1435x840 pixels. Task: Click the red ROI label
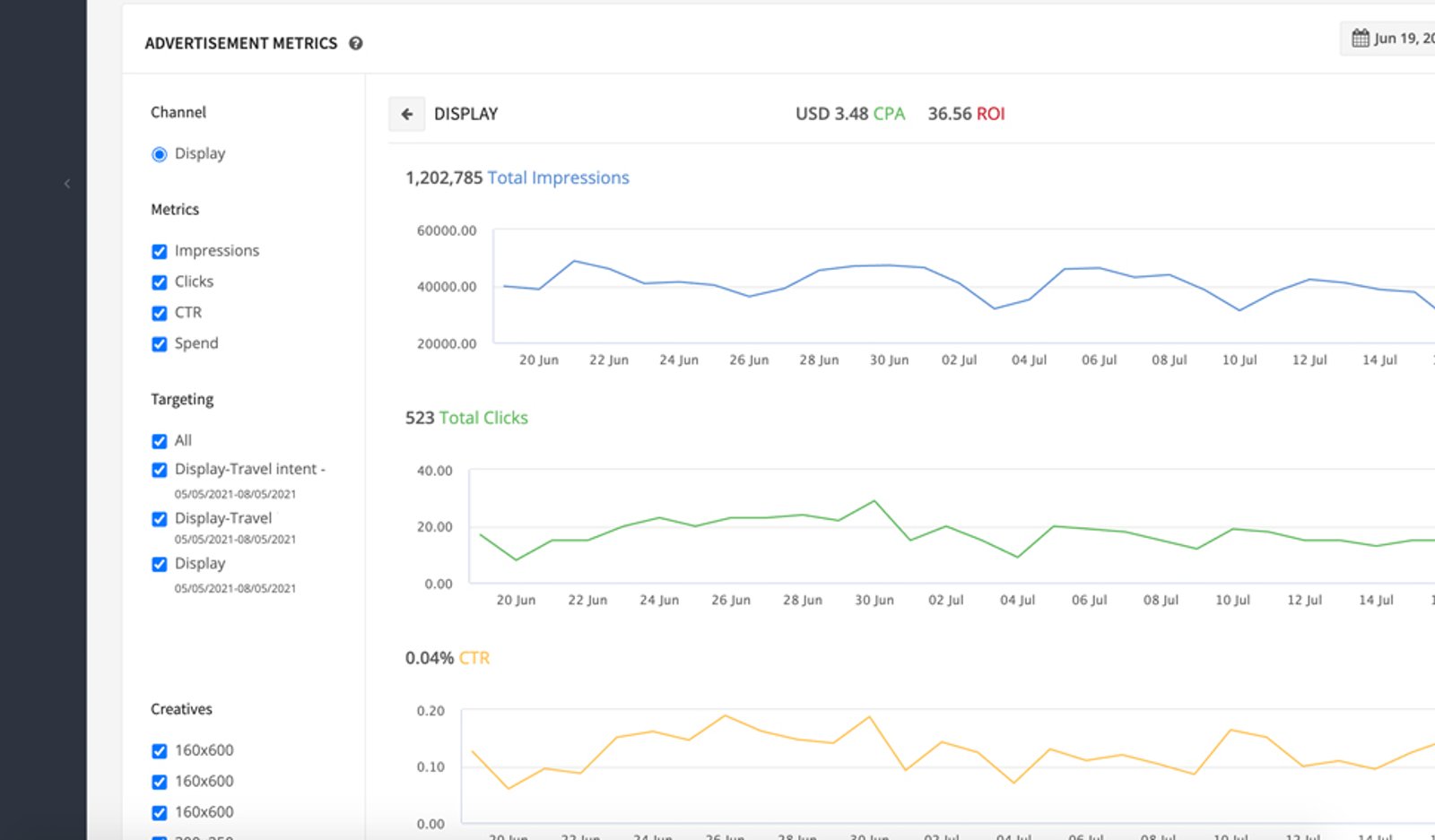[990, 114]
